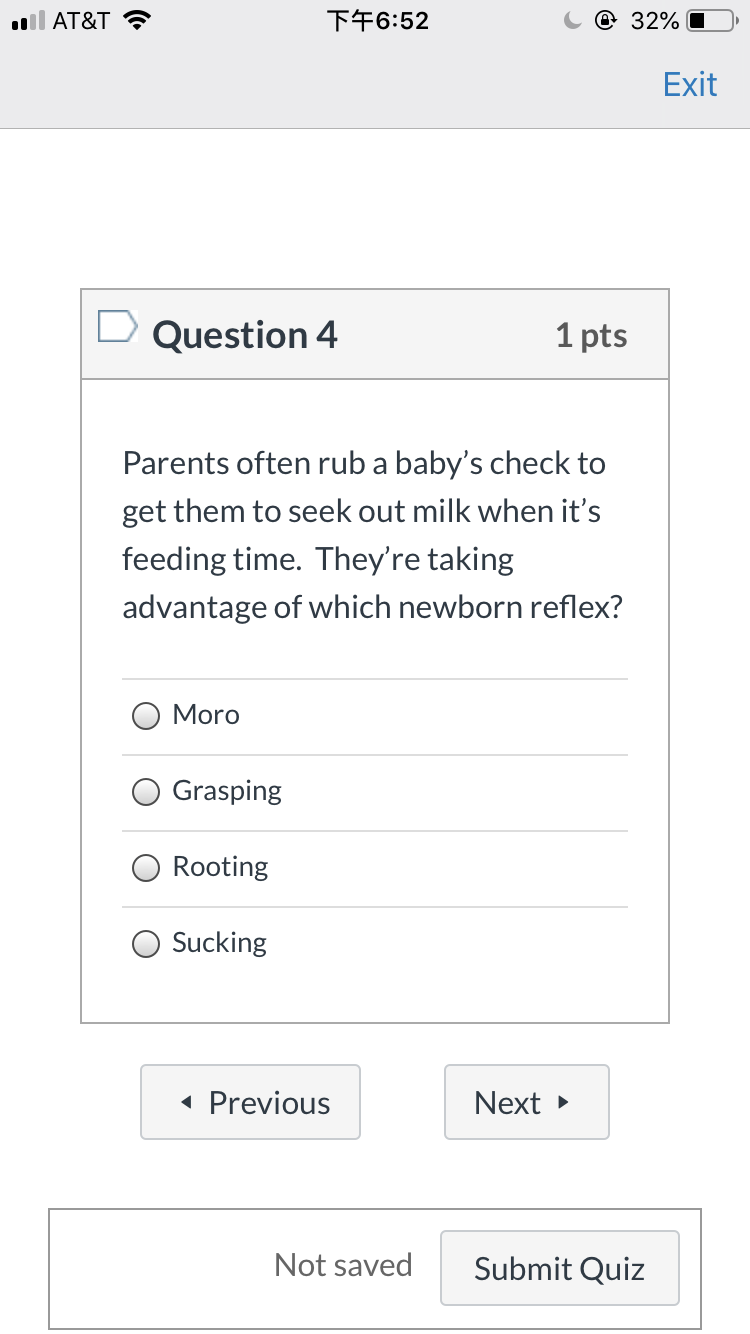
Task: Submit the quiz
Action: (x=560, y=1268)
